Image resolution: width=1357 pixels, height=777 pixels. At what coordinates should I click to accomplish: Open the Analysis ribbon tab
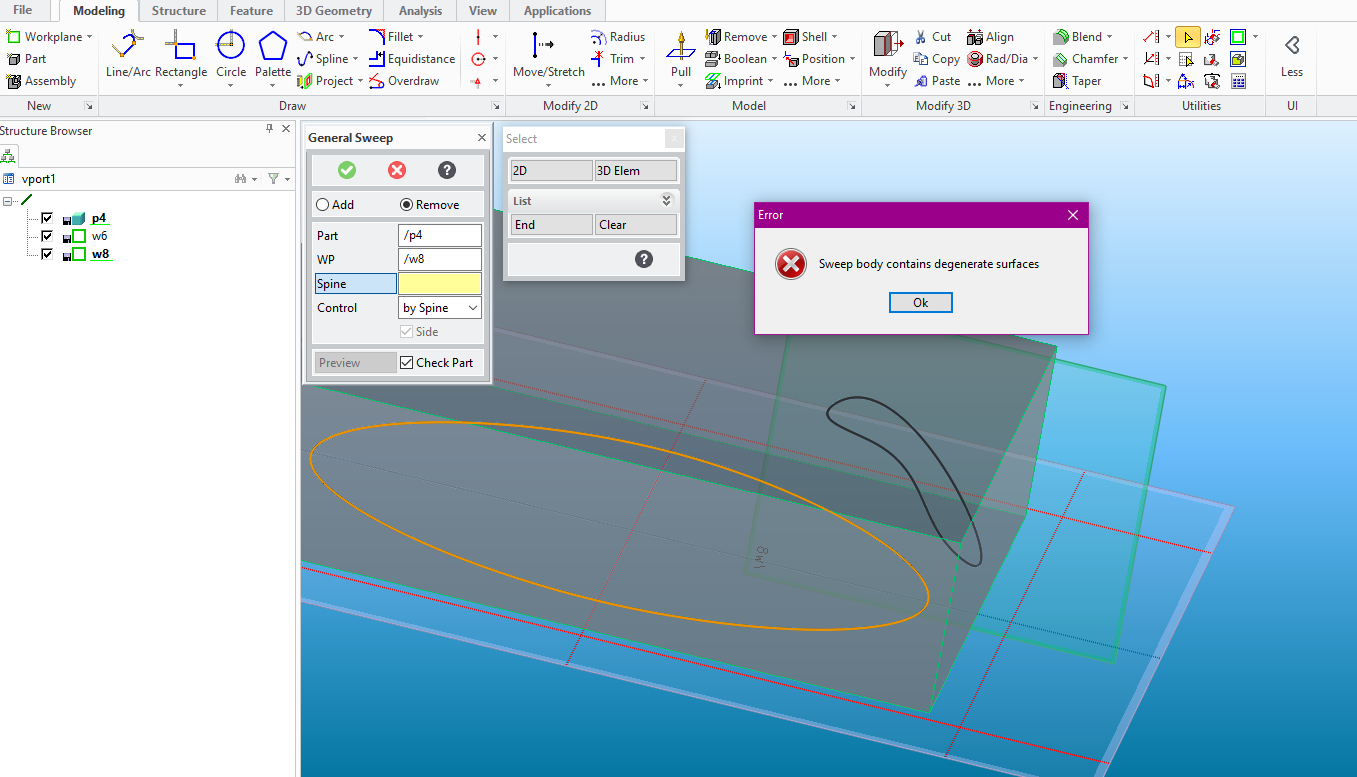point(420,11)
